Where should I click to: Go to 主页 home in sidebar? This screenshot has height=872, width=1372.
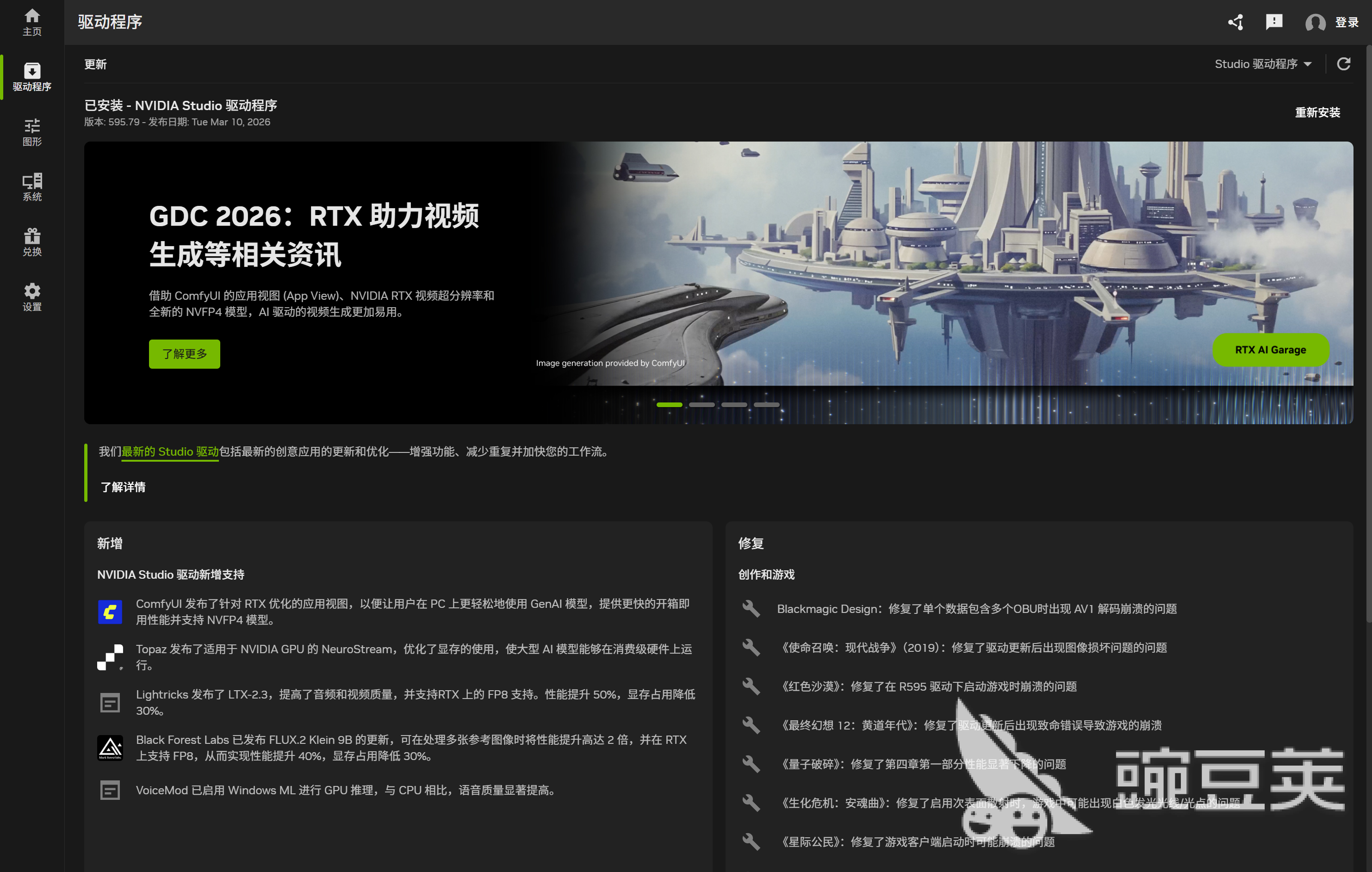pyautogui.click(x=32, y=22)
